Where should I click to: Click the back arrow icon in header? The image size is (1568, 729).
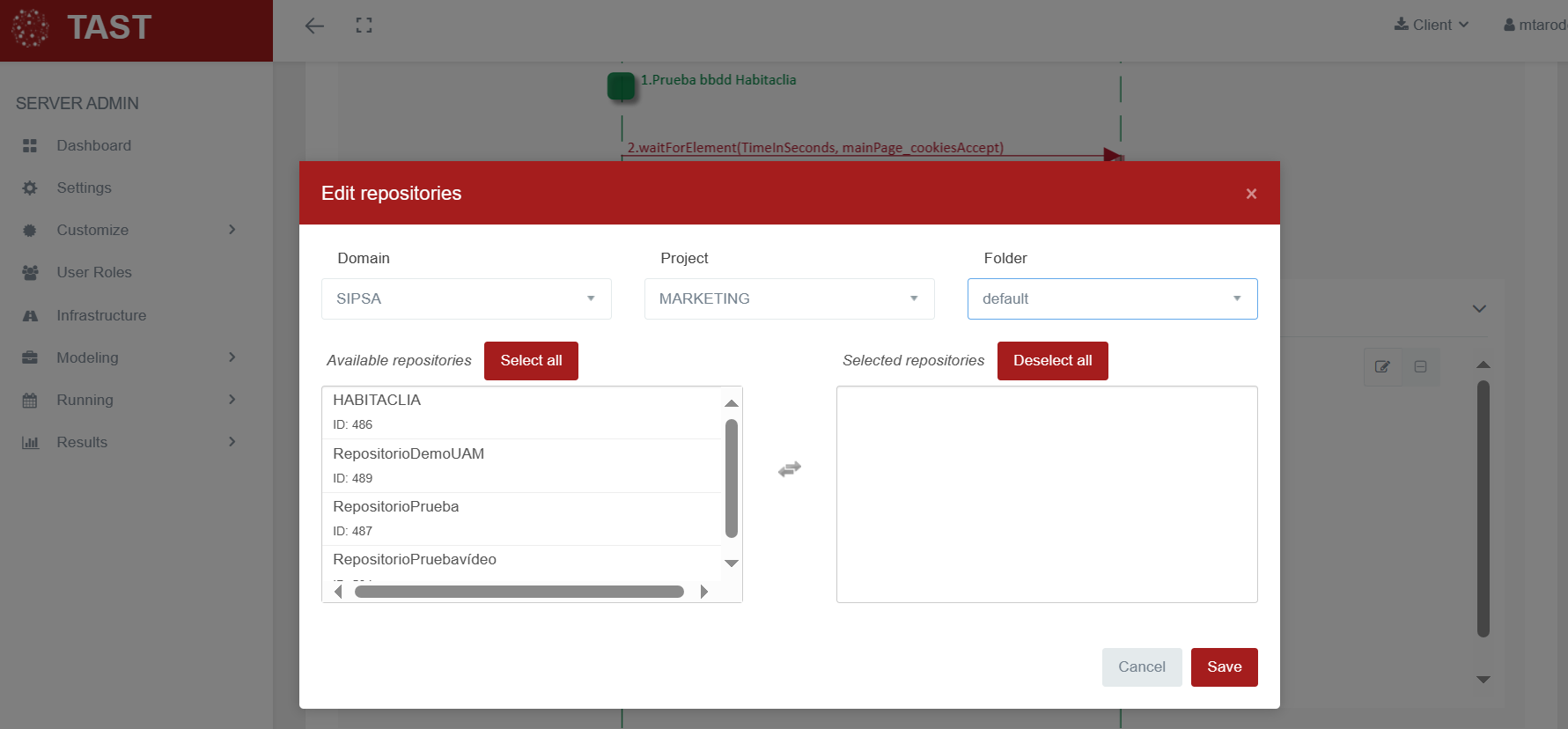[314, 26]
